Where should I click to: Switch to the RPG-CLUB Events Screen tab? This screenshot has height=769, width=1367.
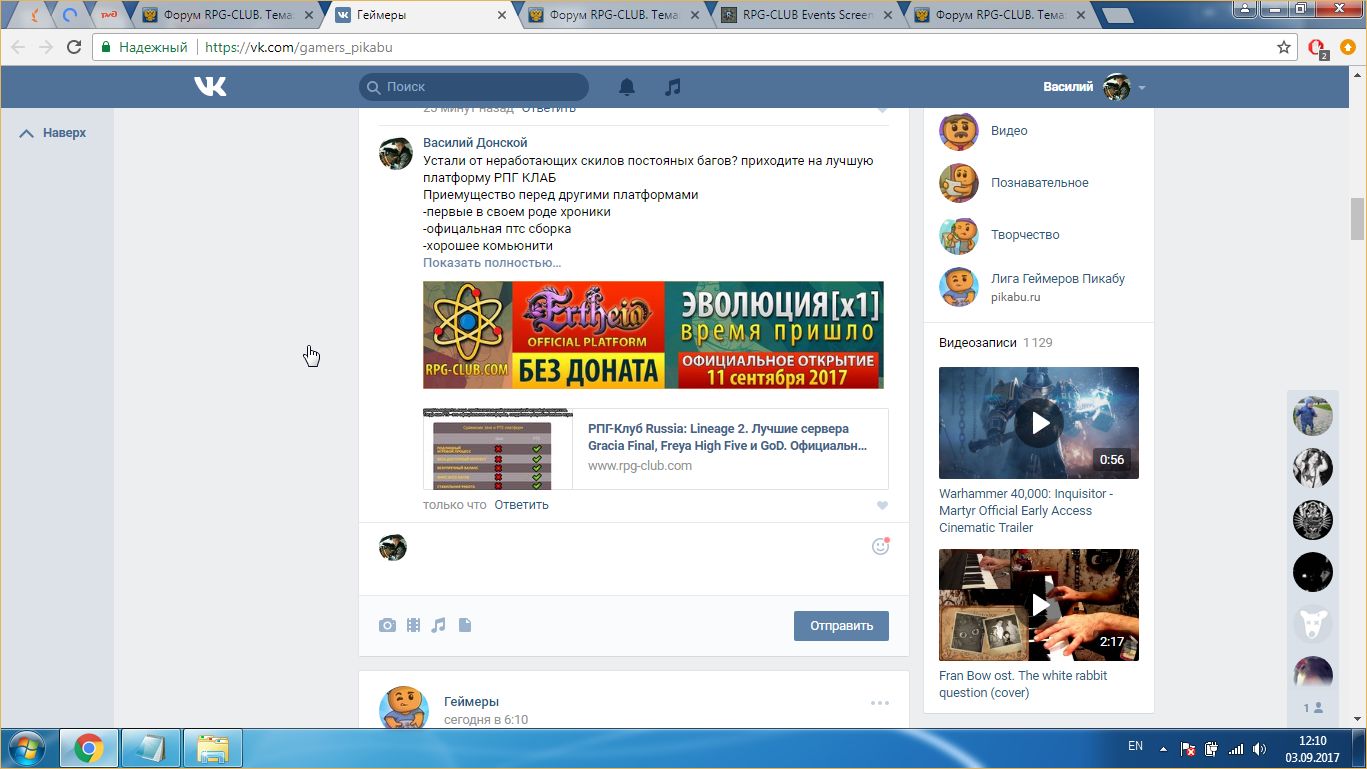pyautogui.click(x=805, y=15)
